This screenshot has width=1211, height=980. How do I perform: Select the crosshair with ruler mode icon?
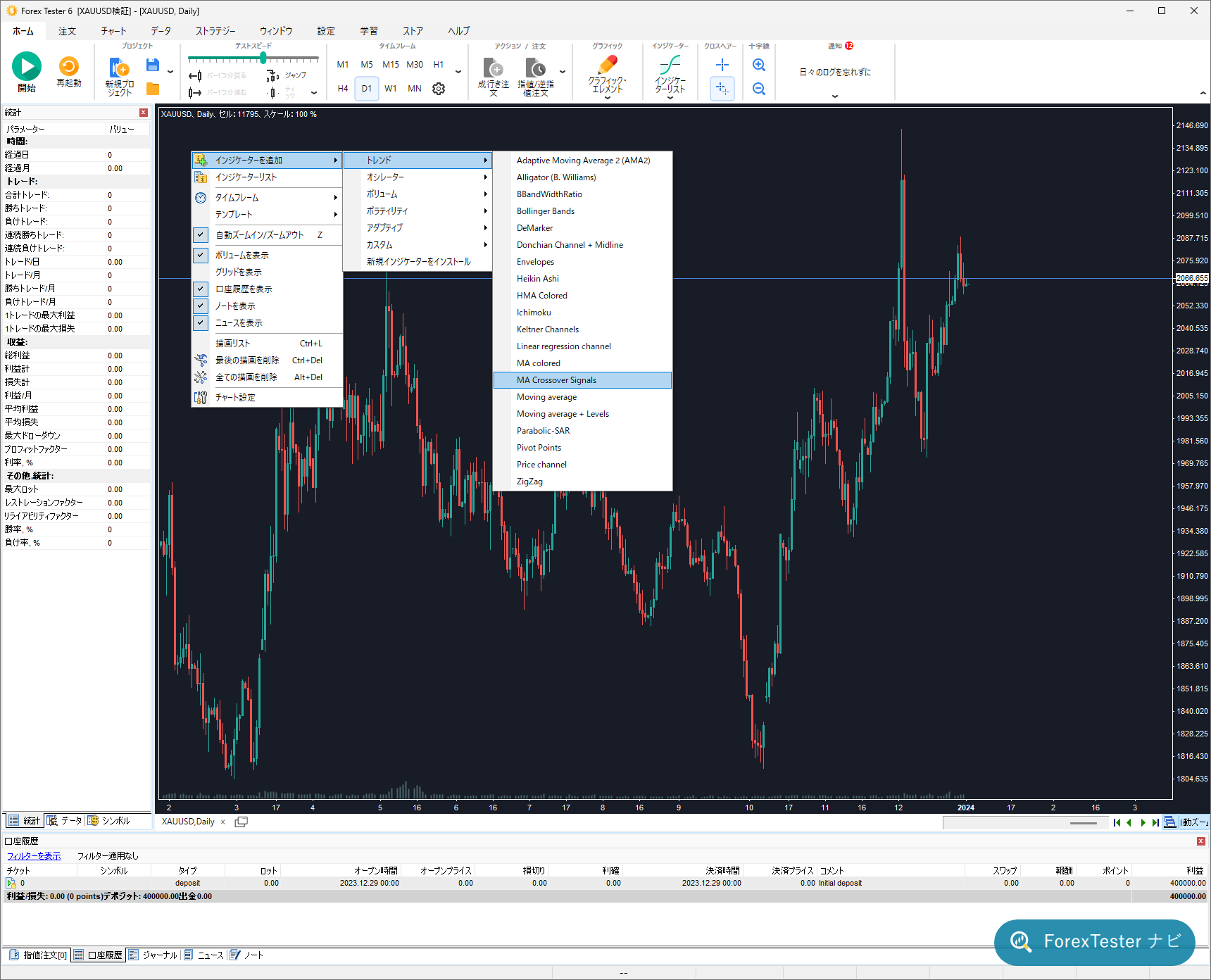[722, 89]
